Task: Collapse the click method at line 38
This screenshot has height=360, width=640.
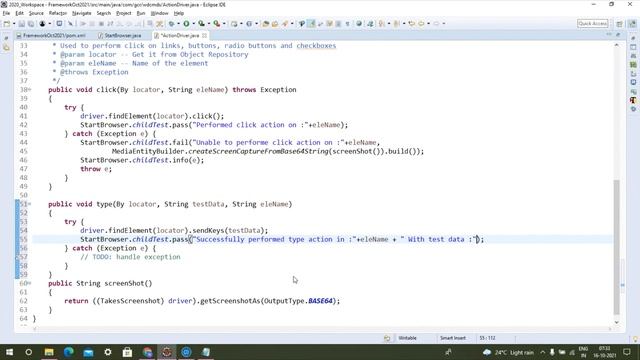Action: click(x=30, y=89)
